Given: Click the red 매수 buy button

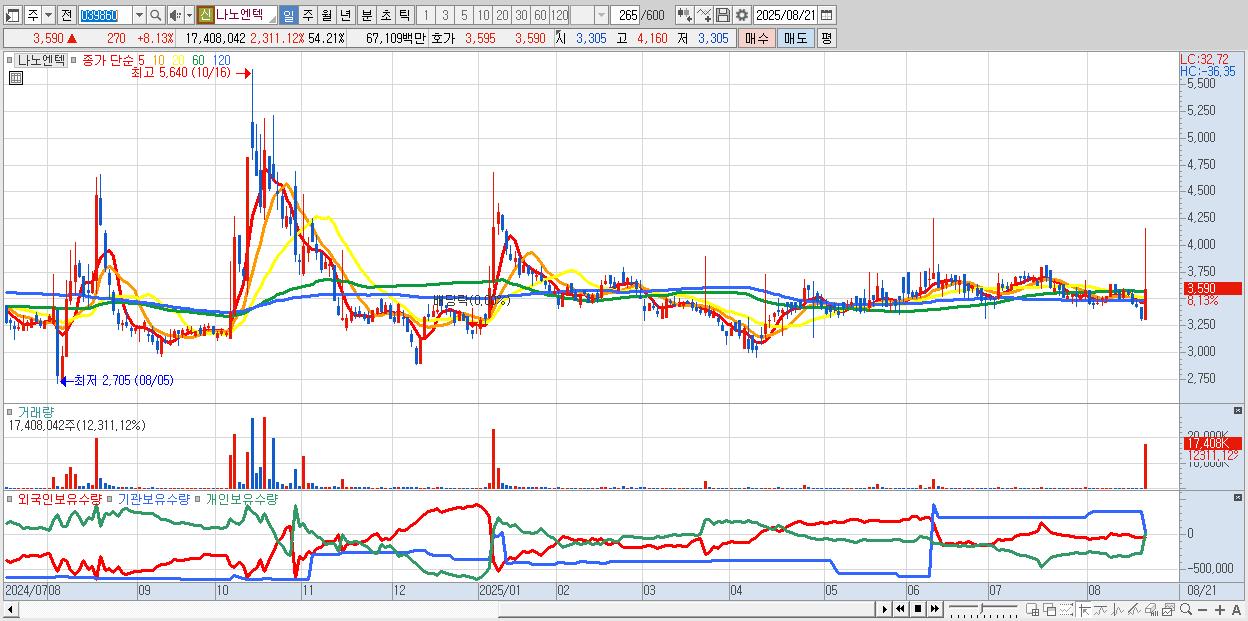Looking at the screenshot, I should (756, 38).
